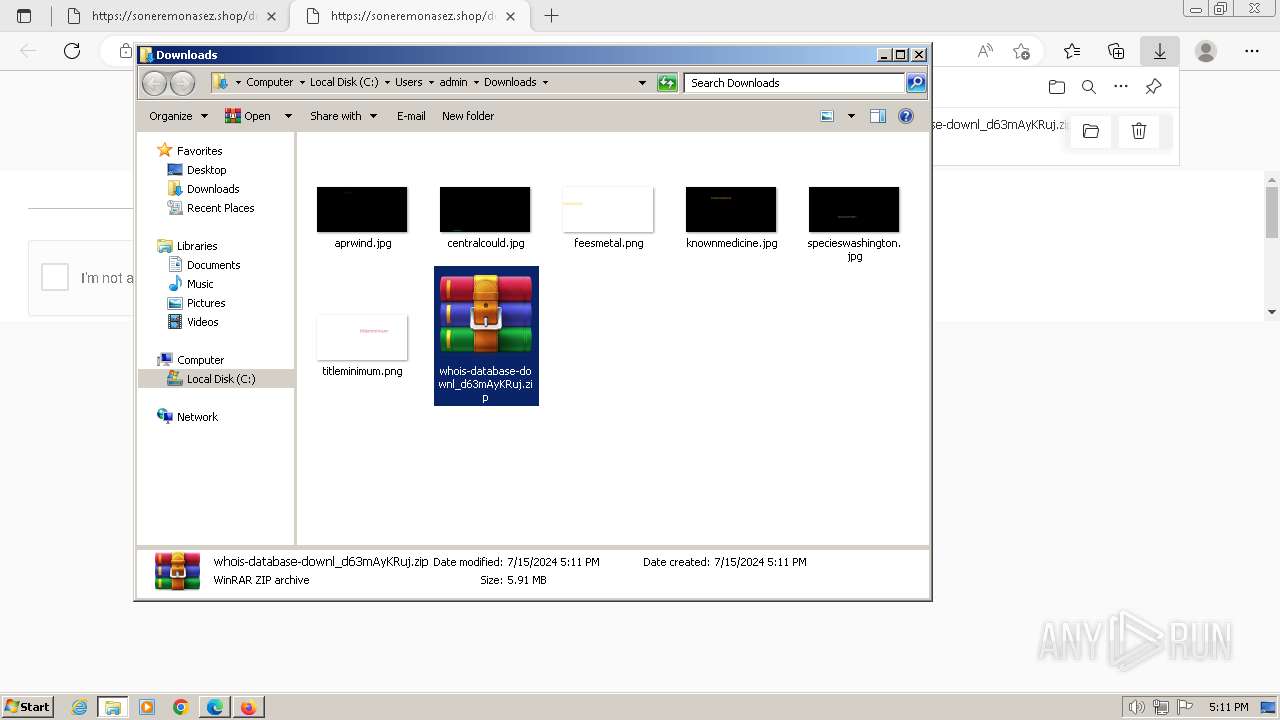The image size is (1280, 720).
Task: Toggle Read aloud icon in Edge
Action: tap(985, 51)
